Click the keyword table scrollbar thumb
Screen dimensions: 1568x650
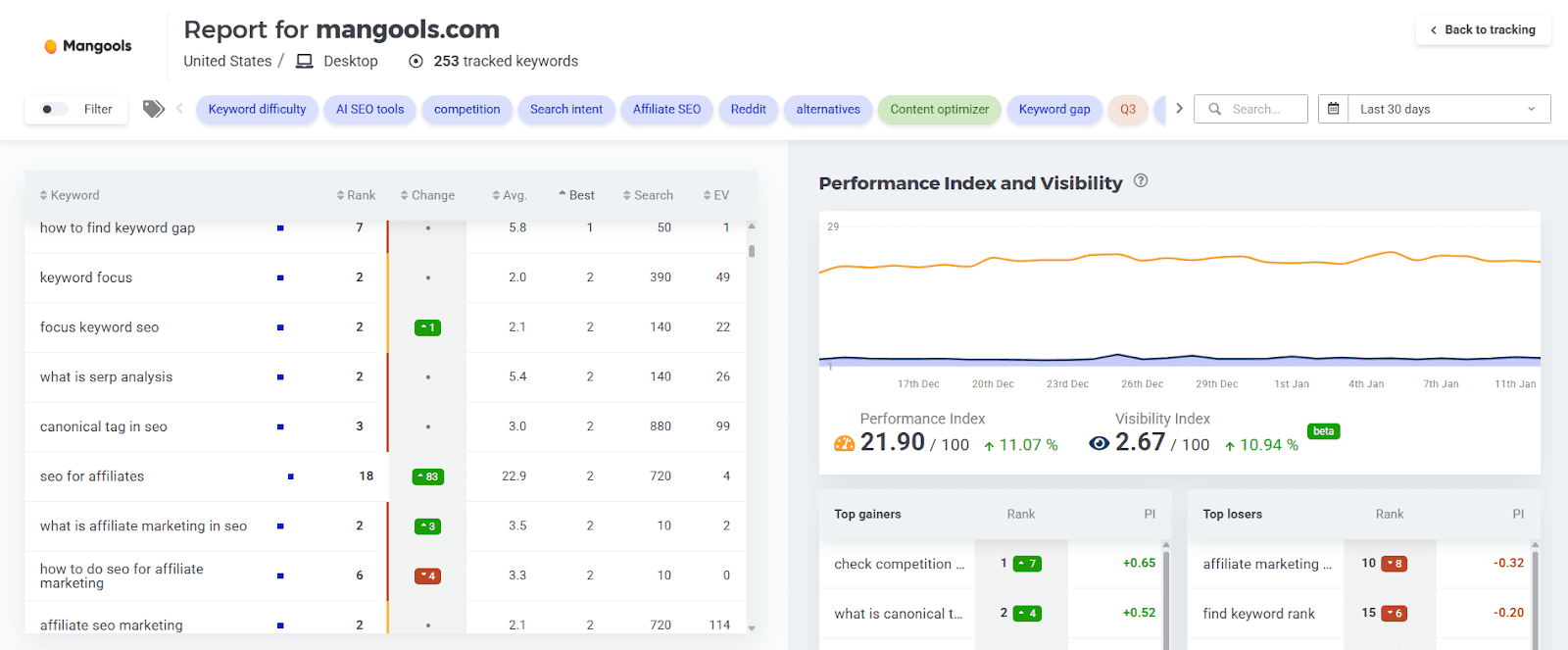tap(752, 251)
